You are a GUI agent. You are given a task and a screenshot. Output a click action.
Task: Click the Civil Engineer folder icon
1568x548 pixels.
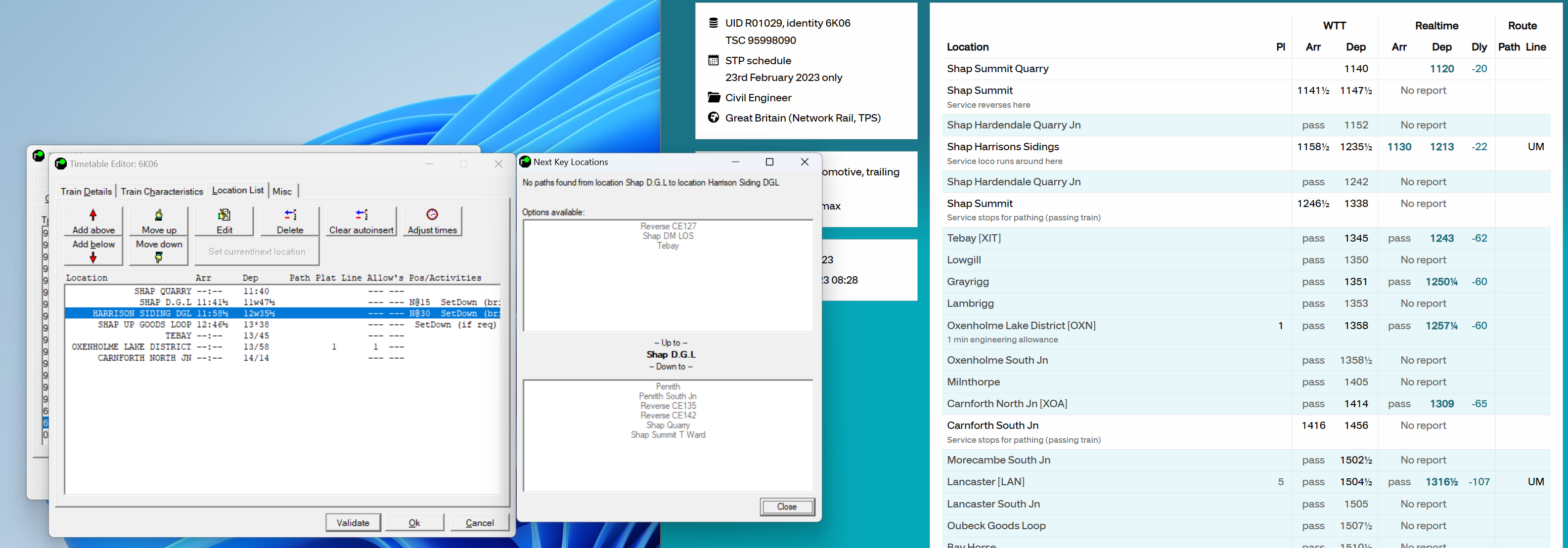click(714, 97)
